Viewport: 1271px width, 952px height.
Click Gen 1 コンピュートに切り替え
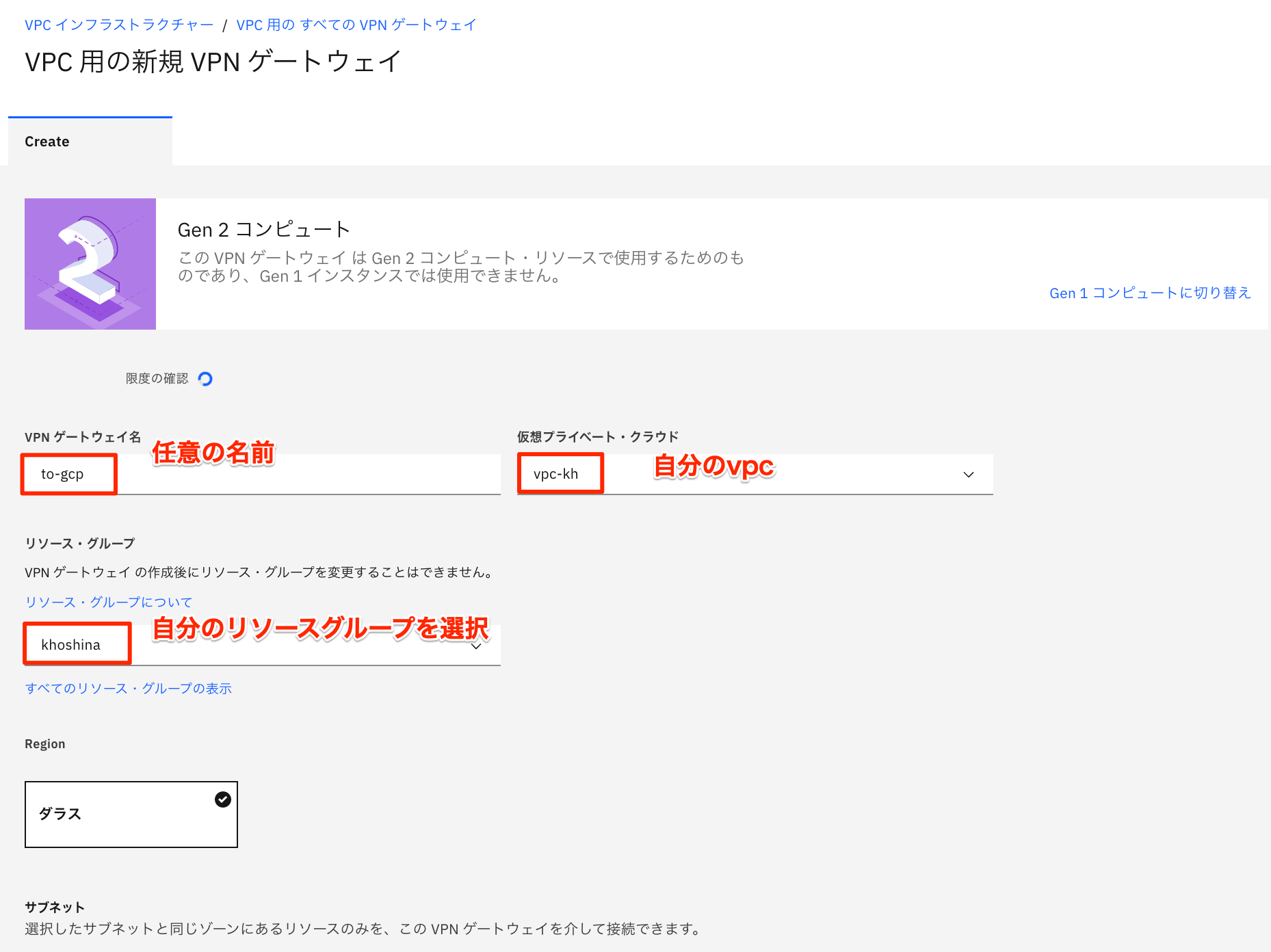(x=1150, y=293)
